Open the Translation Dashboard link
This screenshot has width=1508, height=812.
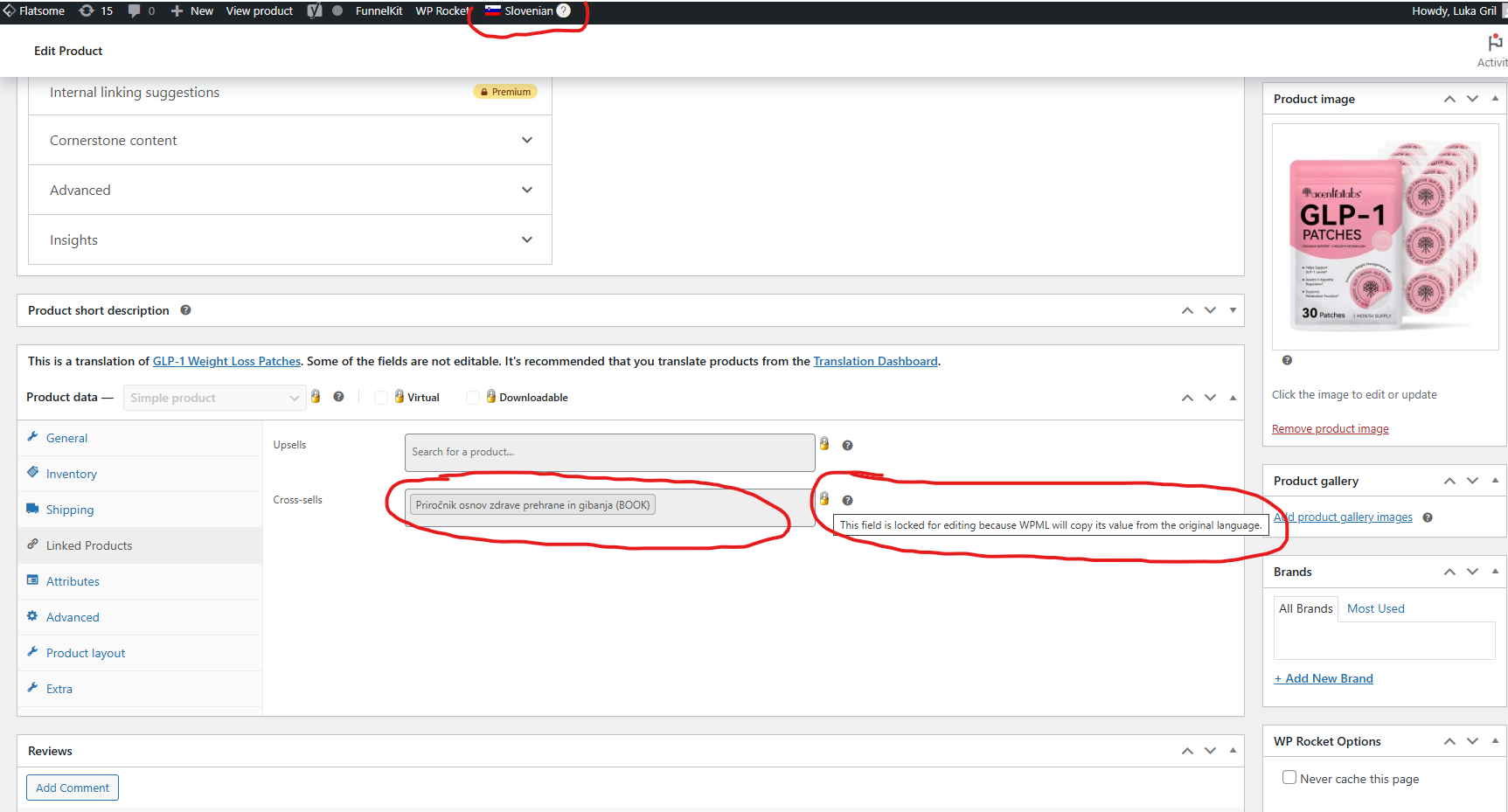[875, 361]
